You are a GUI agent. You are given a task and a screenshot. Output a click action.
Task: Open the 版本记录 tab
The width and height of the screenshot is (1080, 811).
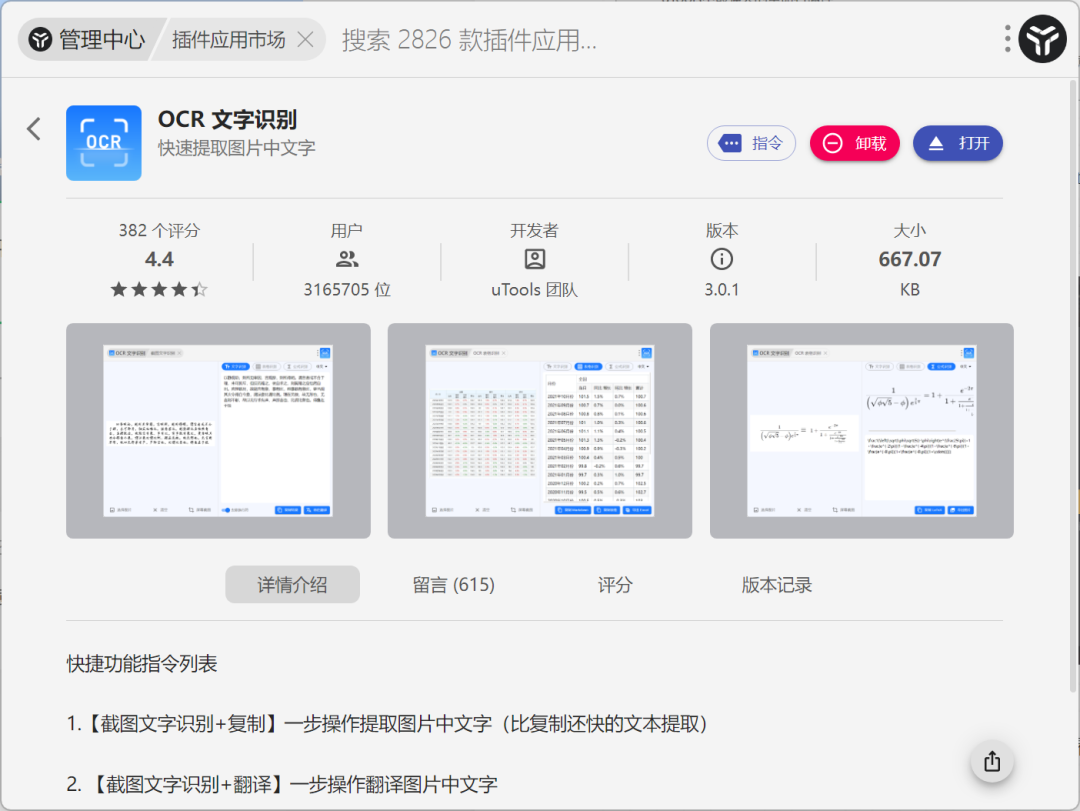pyautogui.click(x=776, y=584)
